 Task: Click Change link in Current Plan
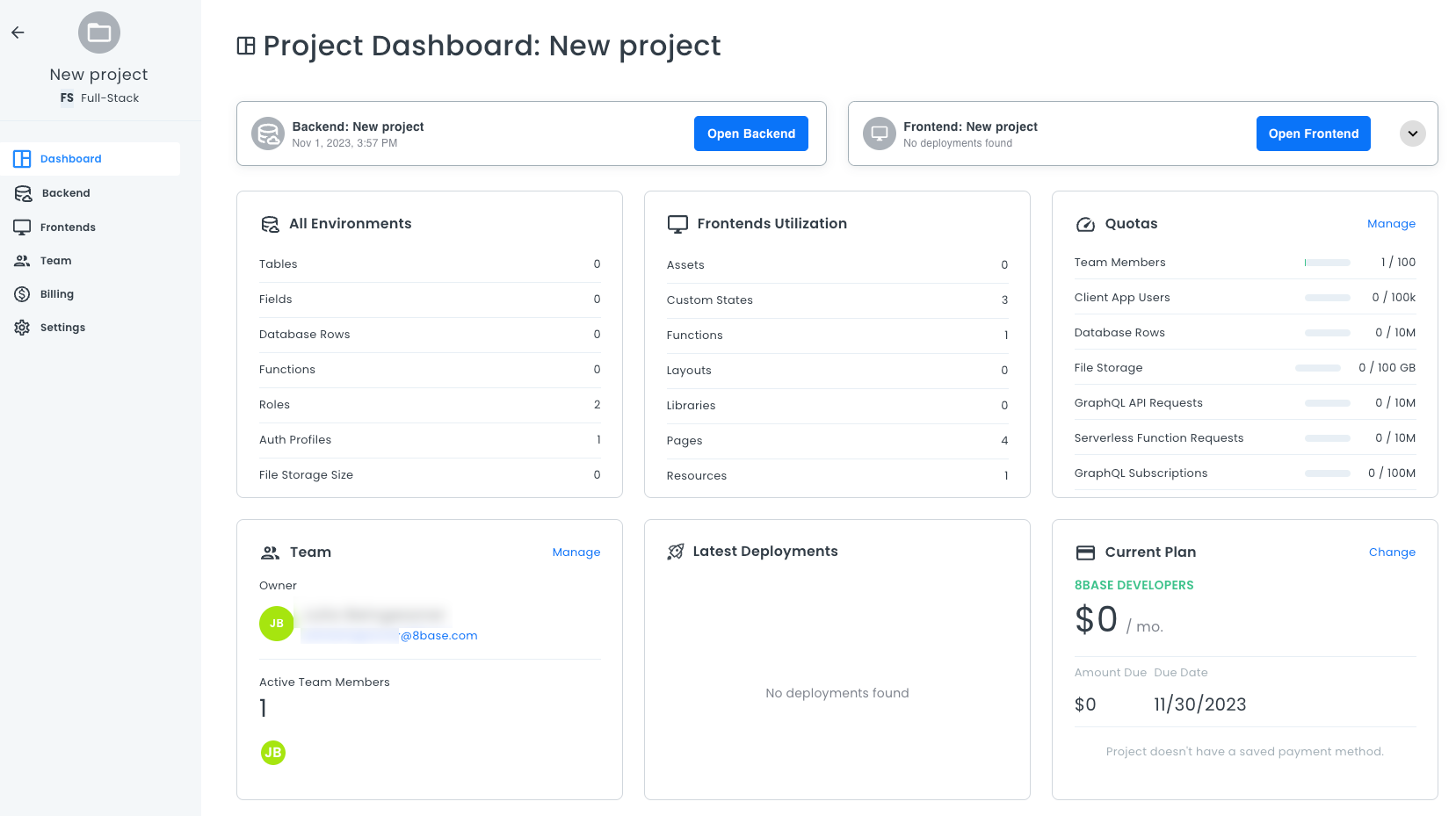pyautogui.click(x=1392, y=552)
